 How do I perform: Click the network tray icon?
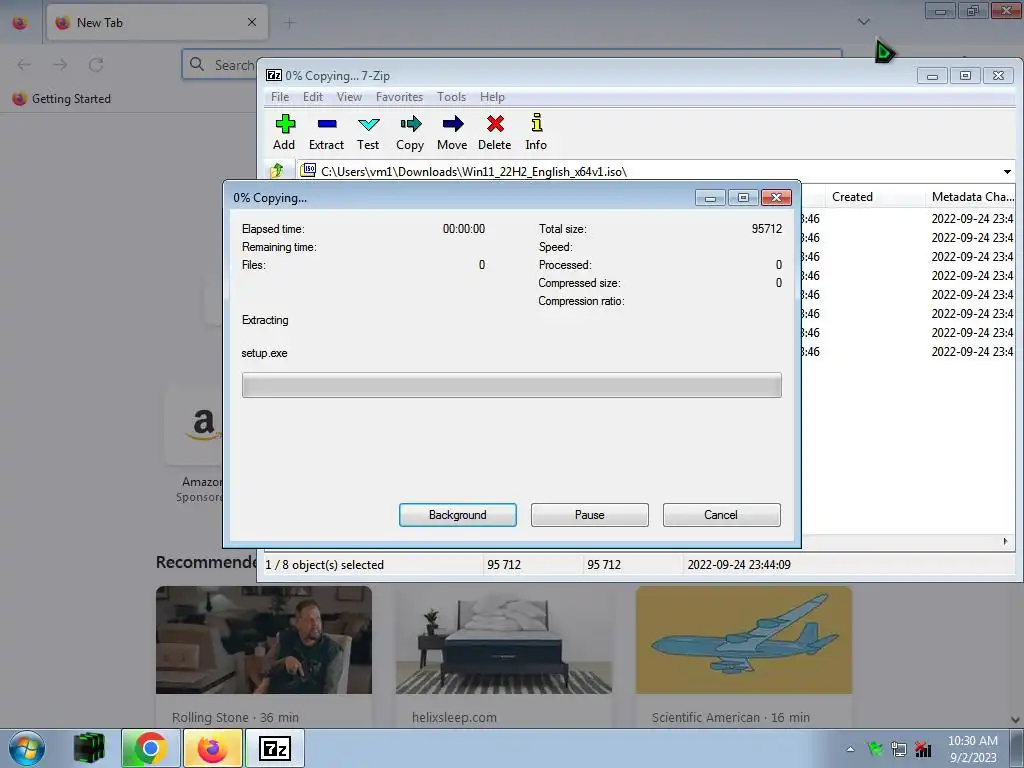click(x=899, y=749)
